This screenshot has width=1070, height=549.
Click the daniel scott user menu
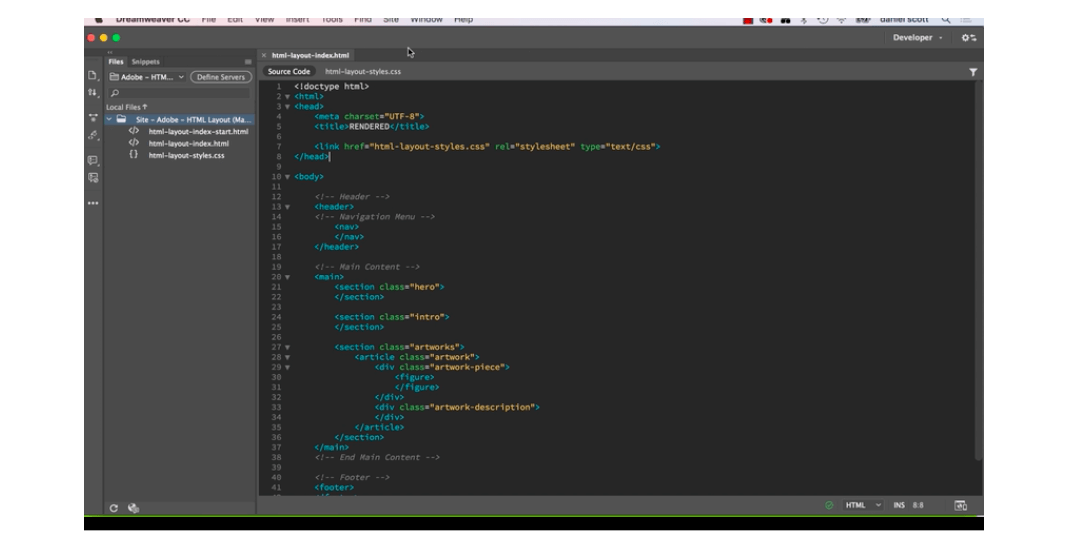click(904, 20)
